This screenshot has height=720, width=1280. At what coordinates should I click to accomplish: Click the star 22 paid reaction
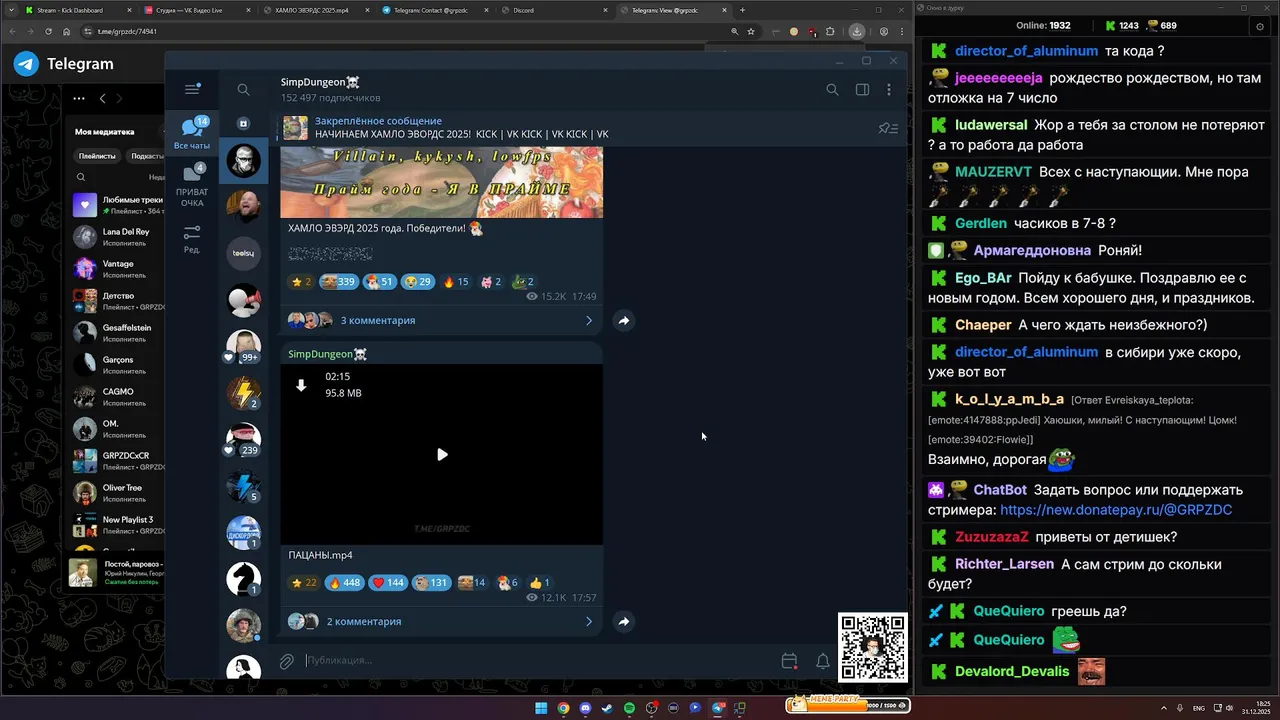[304, 582]
